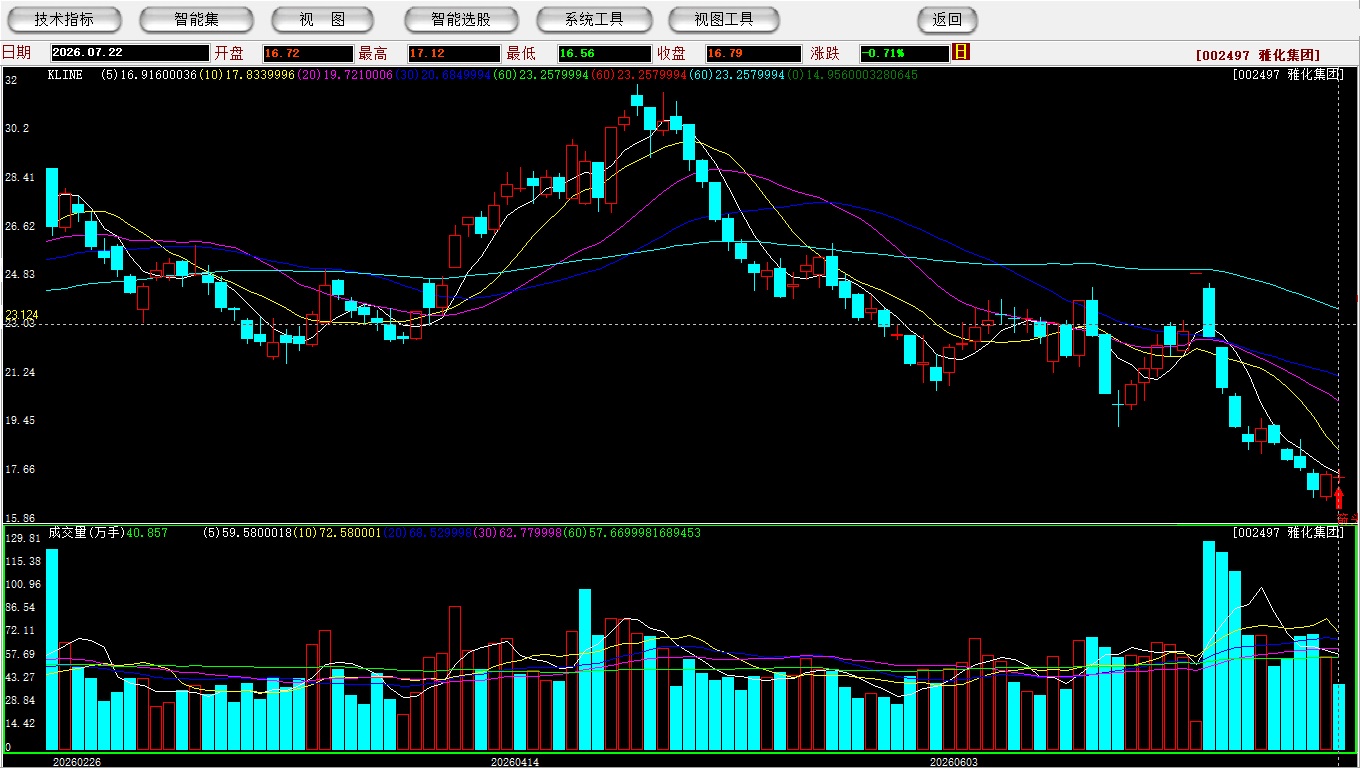Click the 返回 button
The image size is (1360, 768).
947,19
